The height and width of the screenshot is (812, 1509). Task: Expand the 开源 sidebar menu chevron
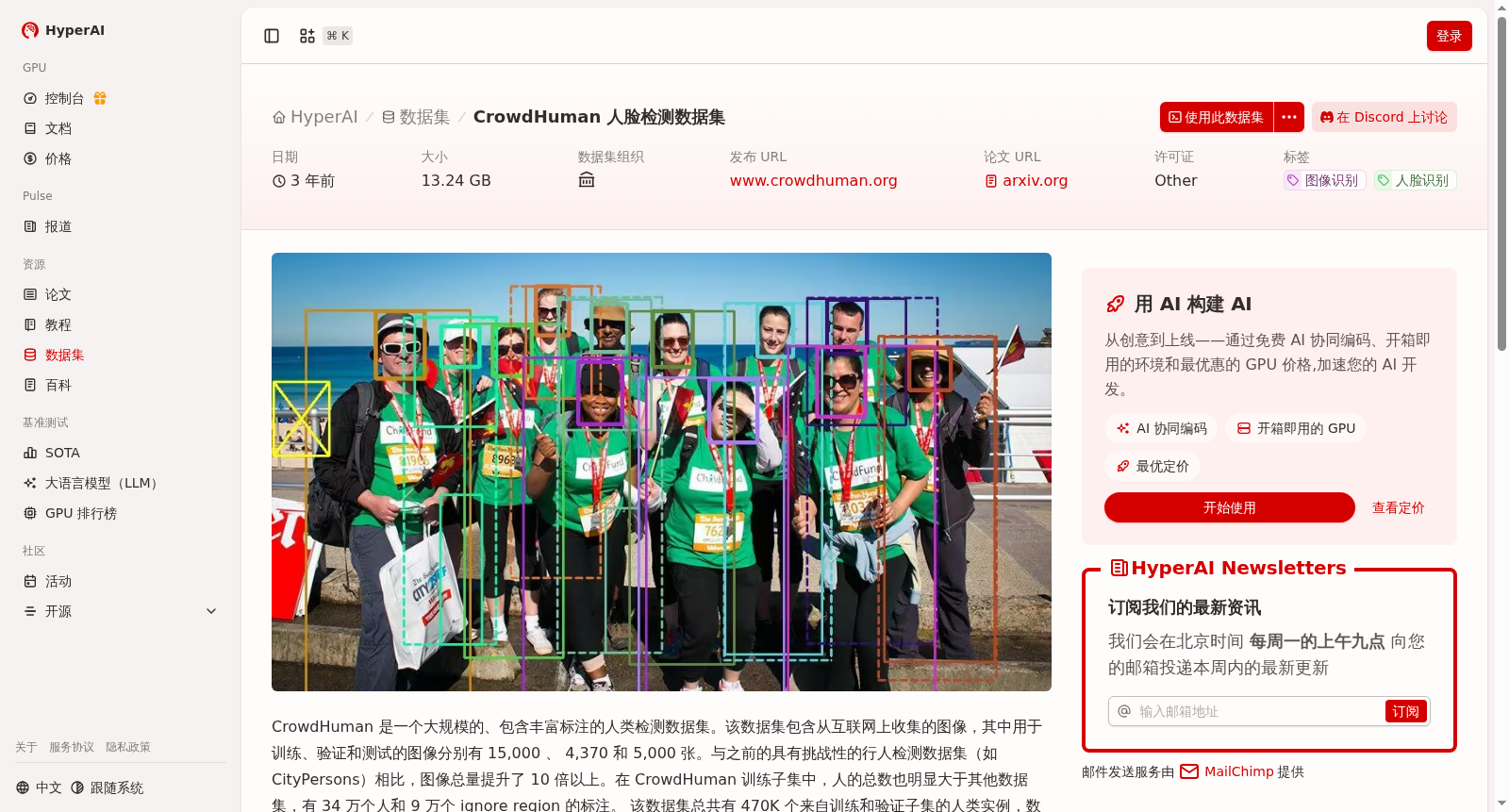(211, 611)
